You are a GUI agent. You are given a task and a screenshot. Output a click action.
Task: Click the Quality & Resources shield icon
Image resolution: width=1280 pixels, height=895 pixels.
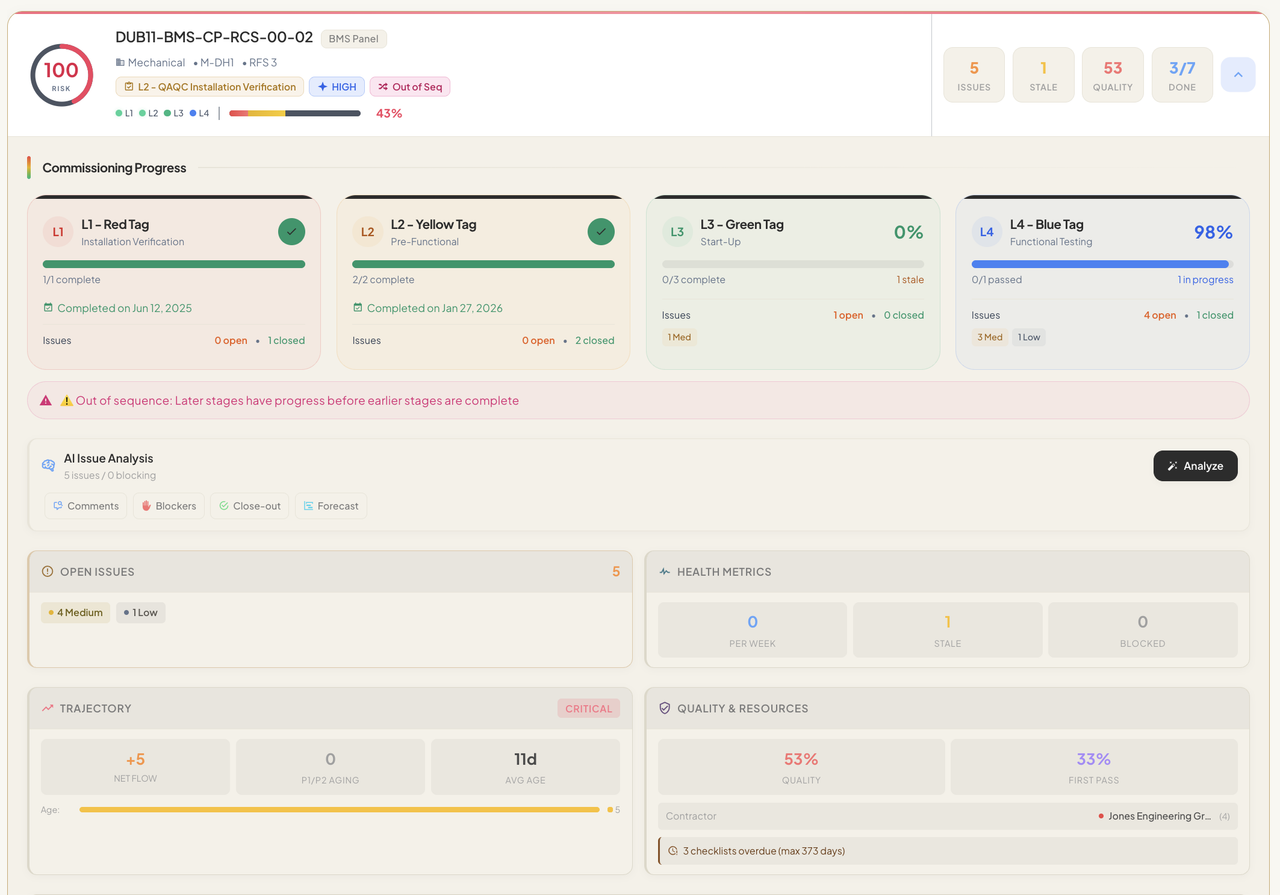(665, 708)
